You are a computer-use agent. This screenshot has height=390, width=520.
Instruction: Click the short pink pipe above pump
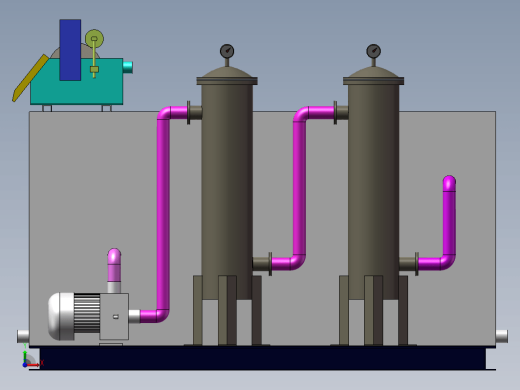pyautogui.click(x=114, y=265)
